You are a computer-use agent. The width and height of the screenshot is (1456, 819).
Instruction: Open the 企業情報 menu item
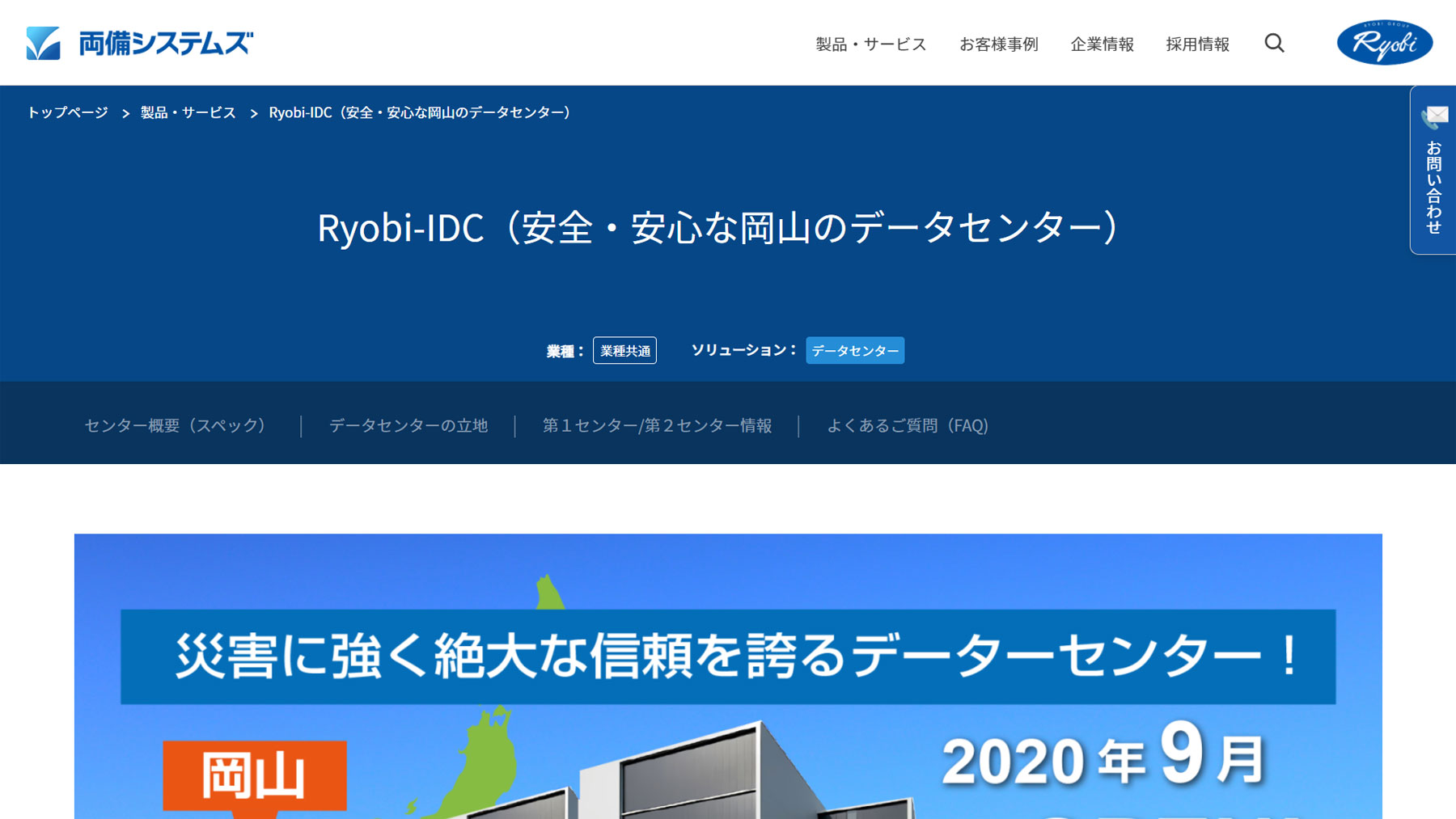point(1102,44)
